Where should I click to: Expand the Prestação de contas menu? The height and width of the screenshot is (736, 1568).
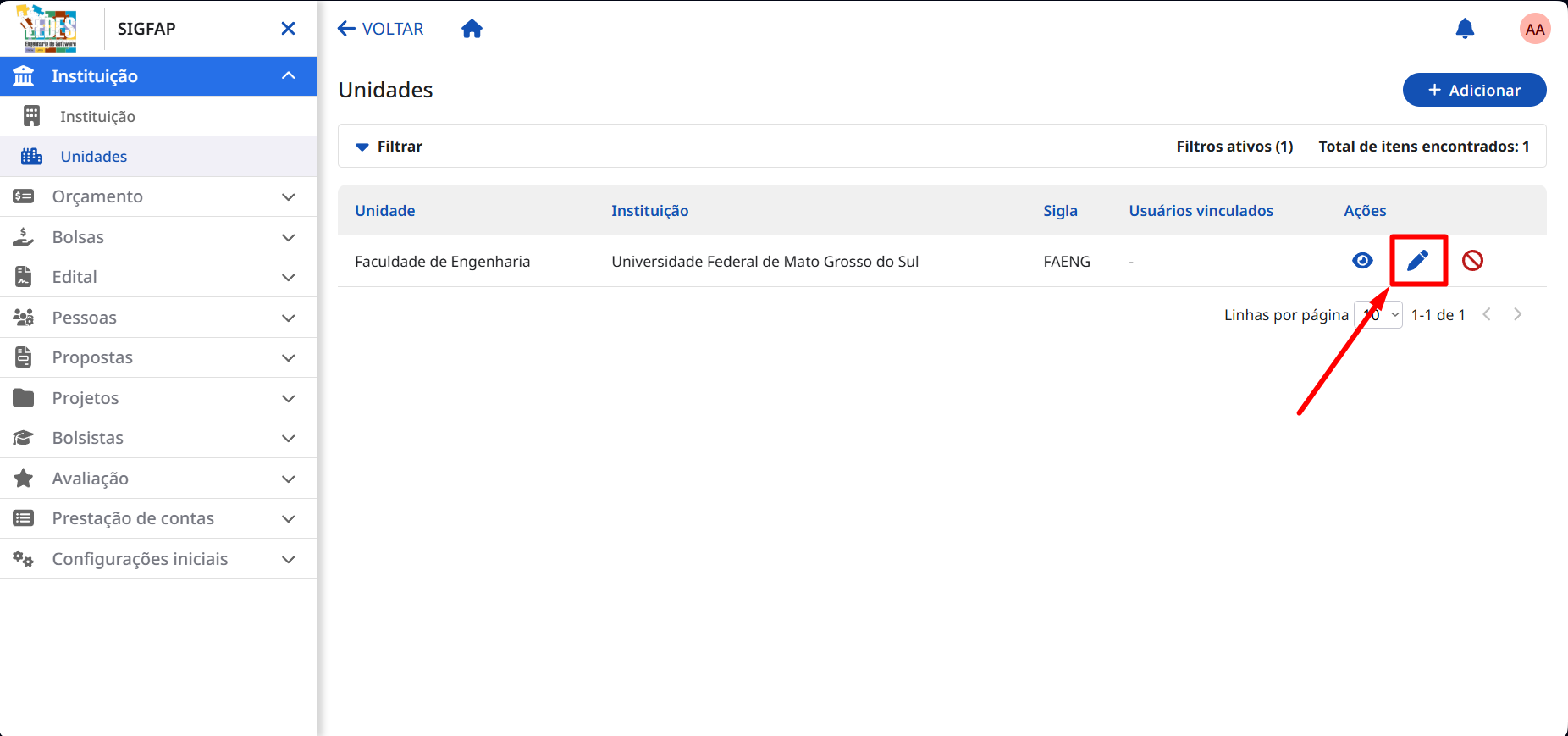(x=158, y=518)
